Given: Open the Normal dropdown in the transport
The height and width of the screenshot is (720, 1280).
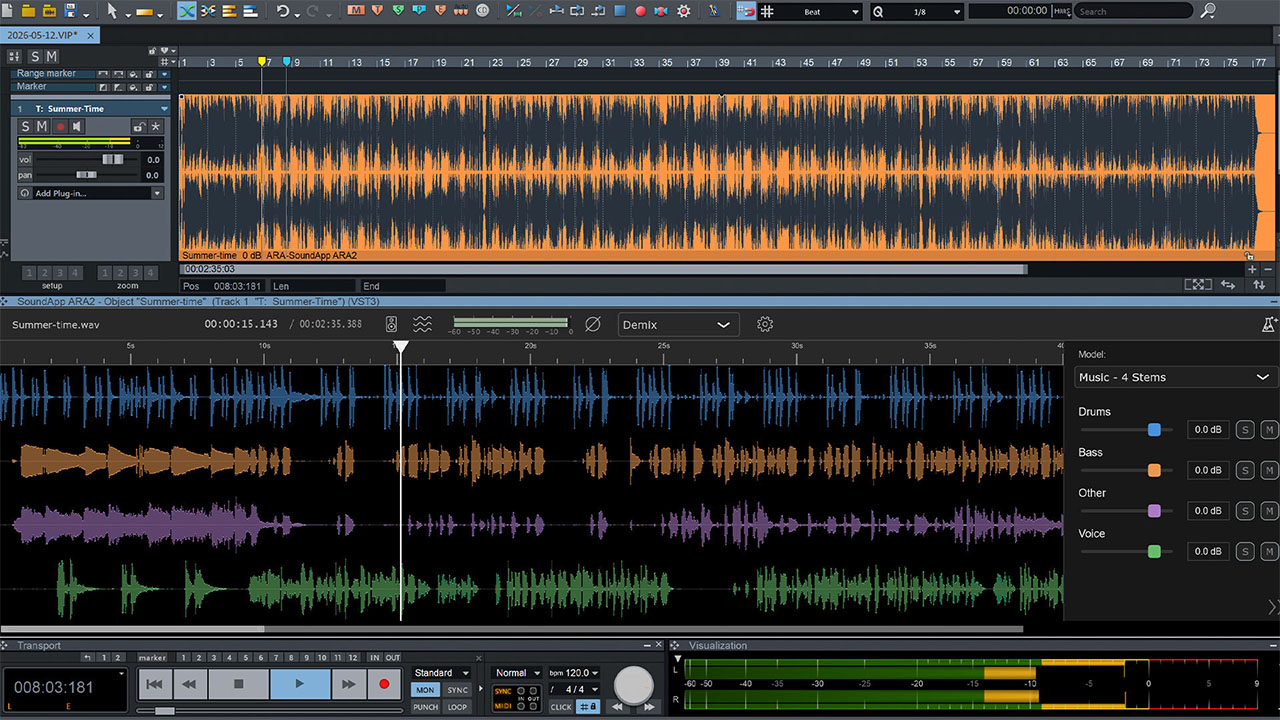Looking at the screenshot, I should coord(517,673).
